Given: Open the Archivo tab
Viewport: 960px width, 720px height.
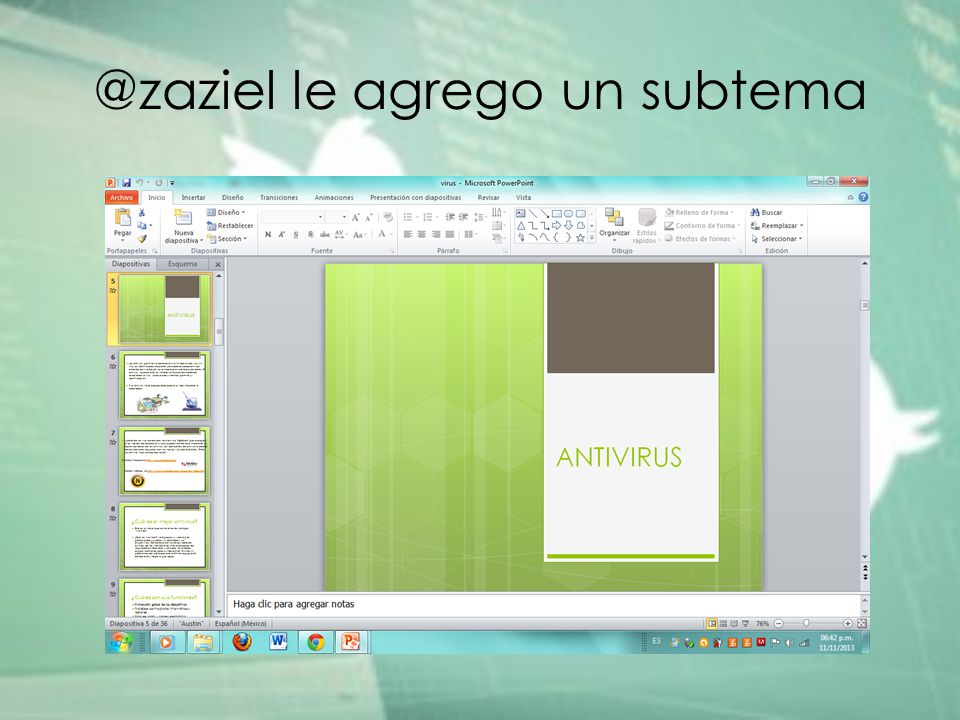Looking at the screenshot, I should [x=121, y=197].
